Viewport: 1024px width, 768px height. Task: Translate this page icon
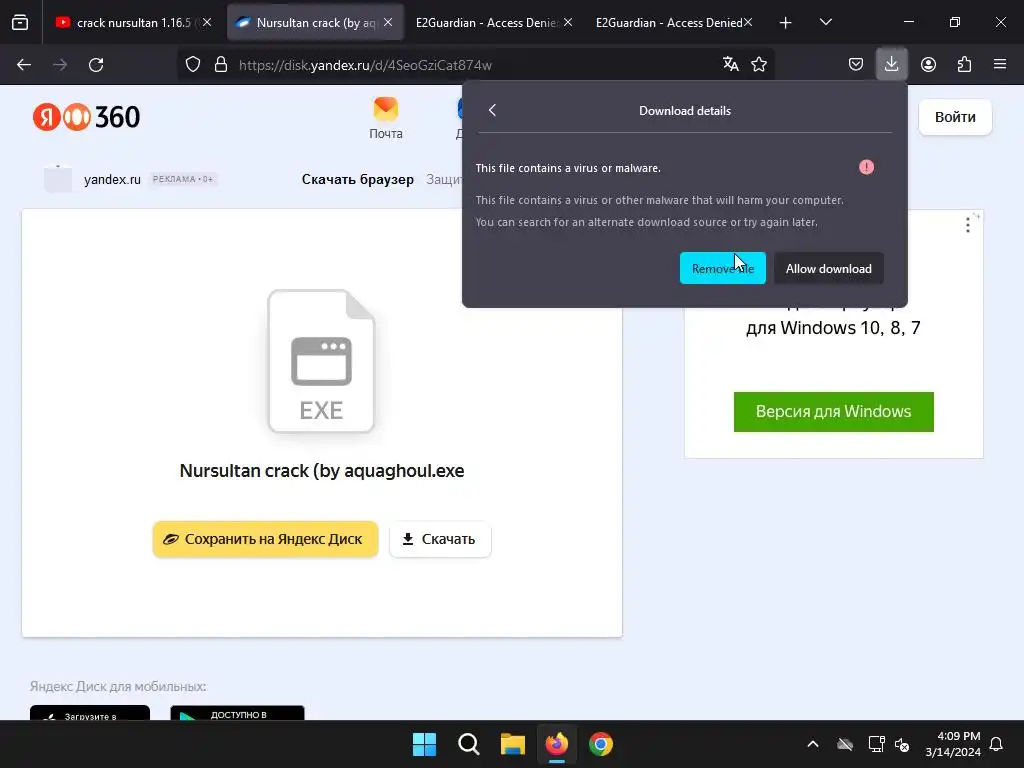(x=731, y=64)
